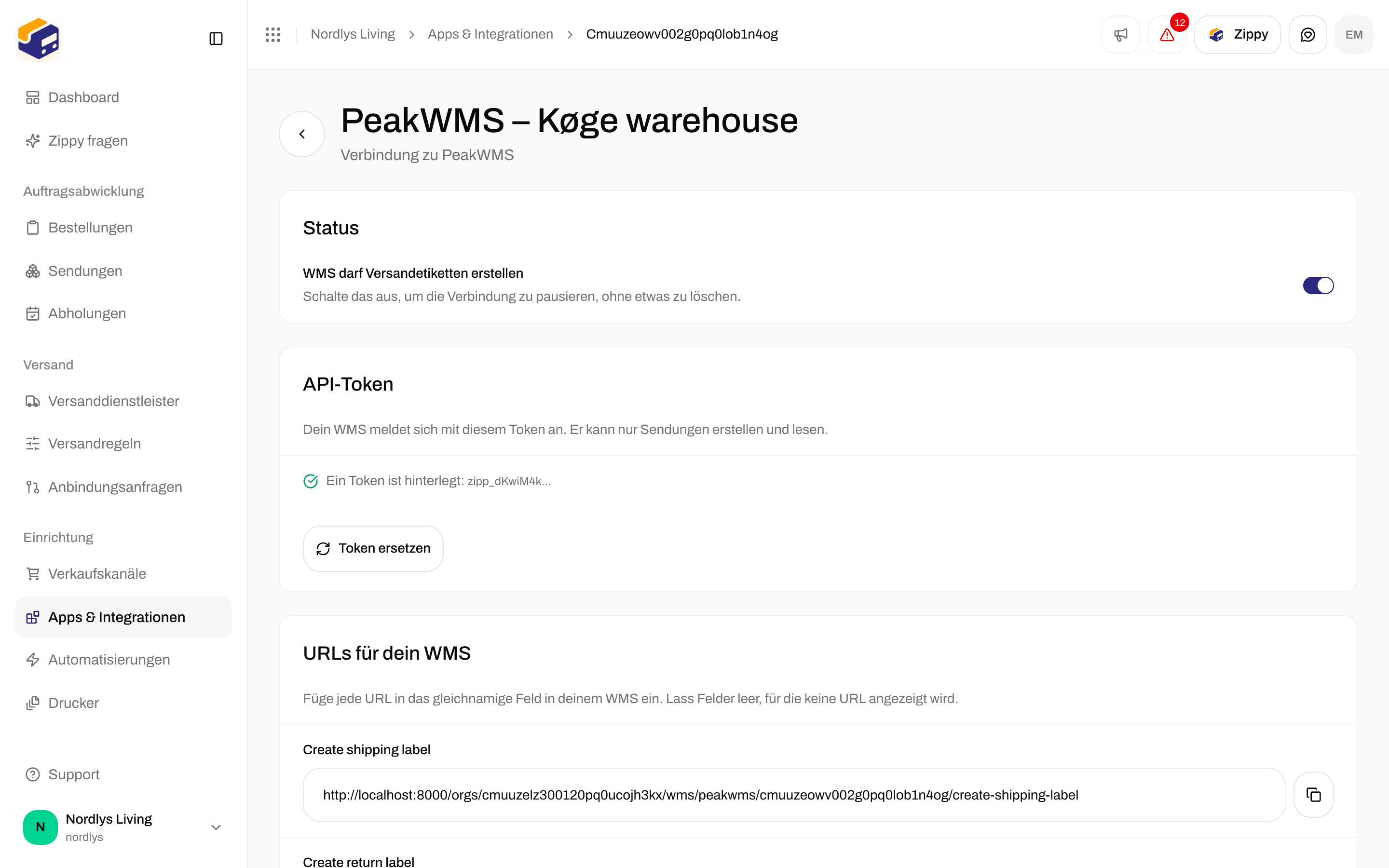Open Verkaufskanäle page

coord(123,573)
